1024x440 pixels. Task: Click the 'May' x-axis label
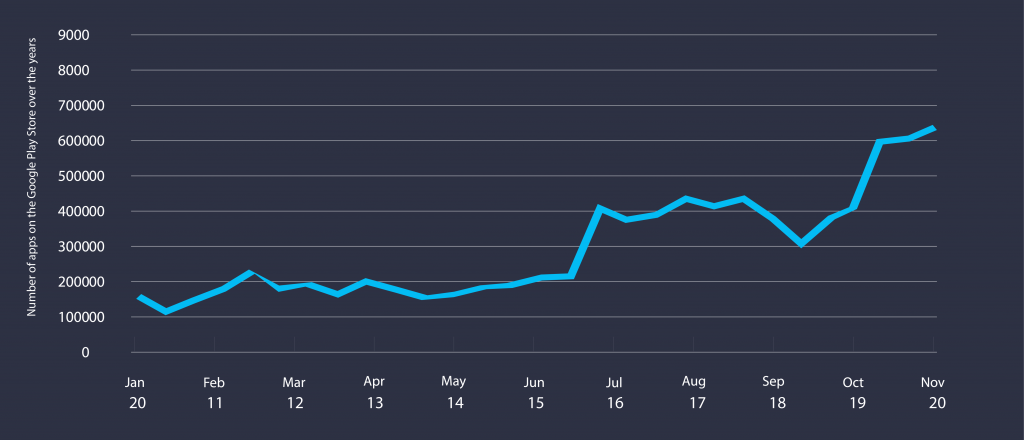coord(454,381)
